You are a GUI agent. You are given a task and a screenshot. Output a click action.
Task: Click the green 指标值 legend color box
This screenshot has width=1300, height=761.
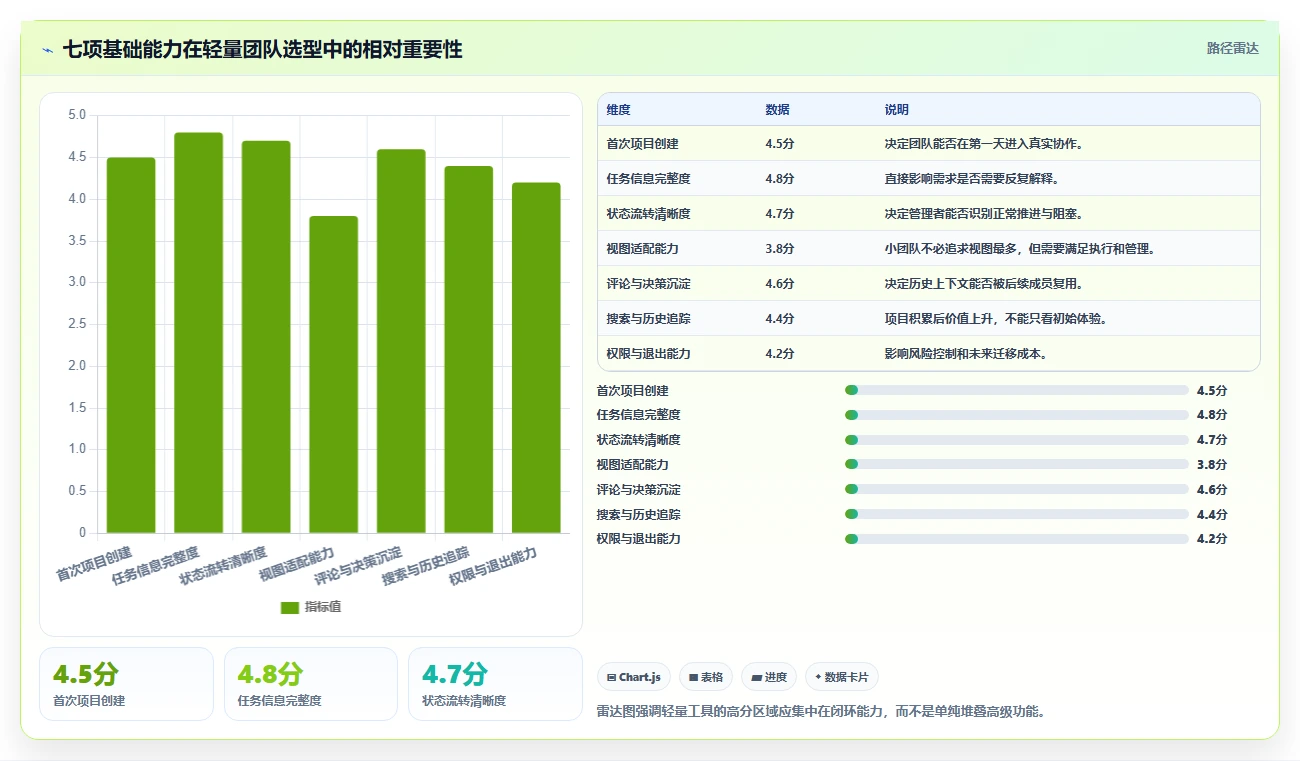(290, 607)
